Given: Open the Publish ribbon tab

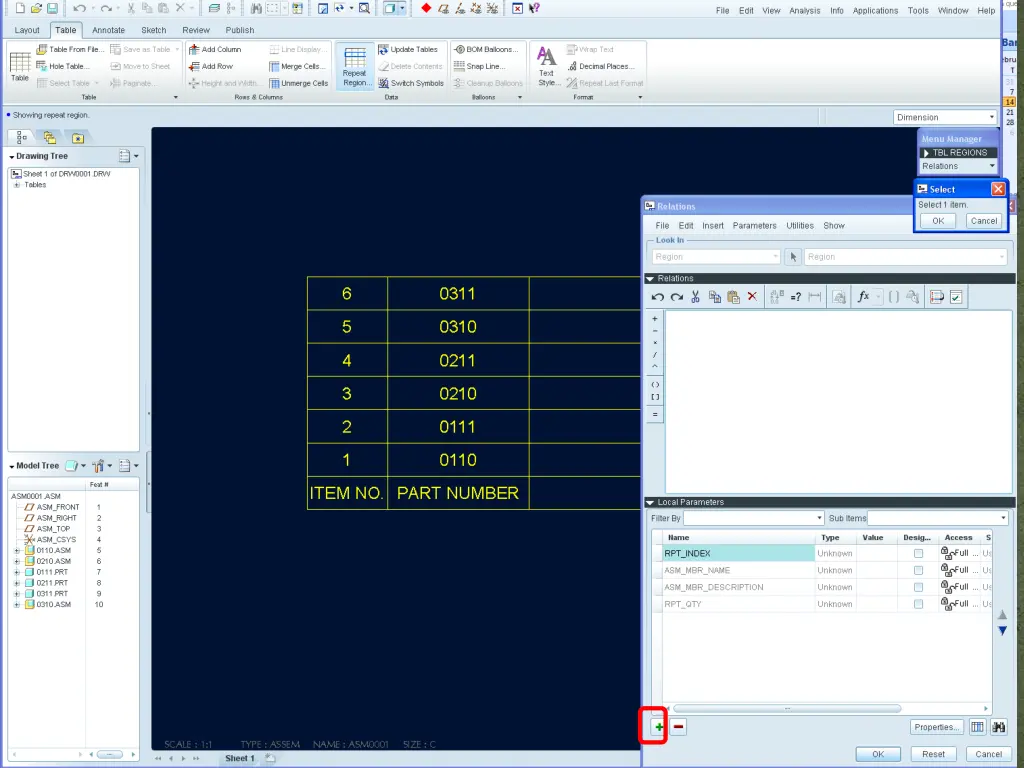Looking at the screenshot, I should pyautogui.click(x=240, y=30).
